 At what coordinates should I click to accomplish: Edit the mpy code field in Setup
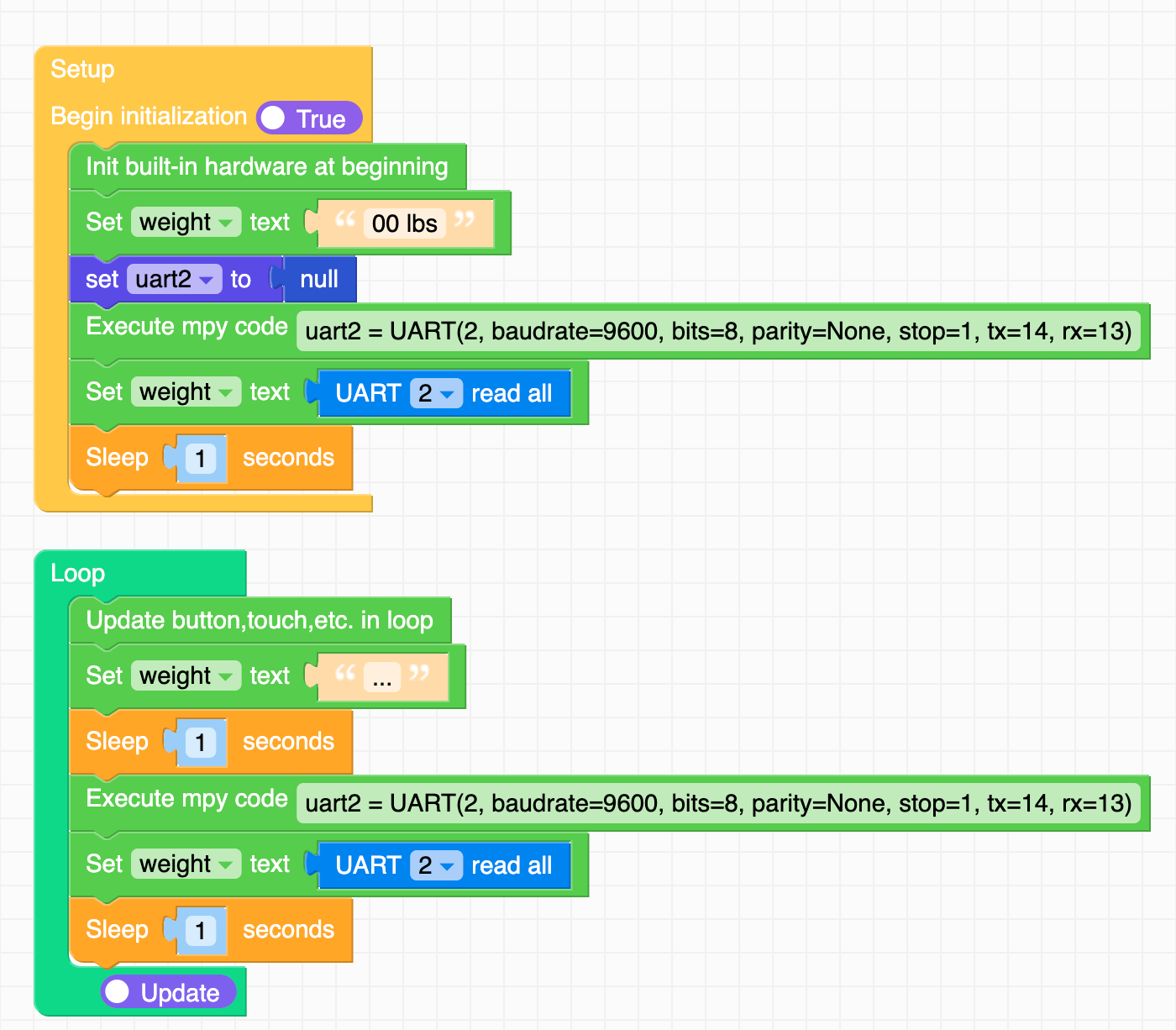click(719, 331)
